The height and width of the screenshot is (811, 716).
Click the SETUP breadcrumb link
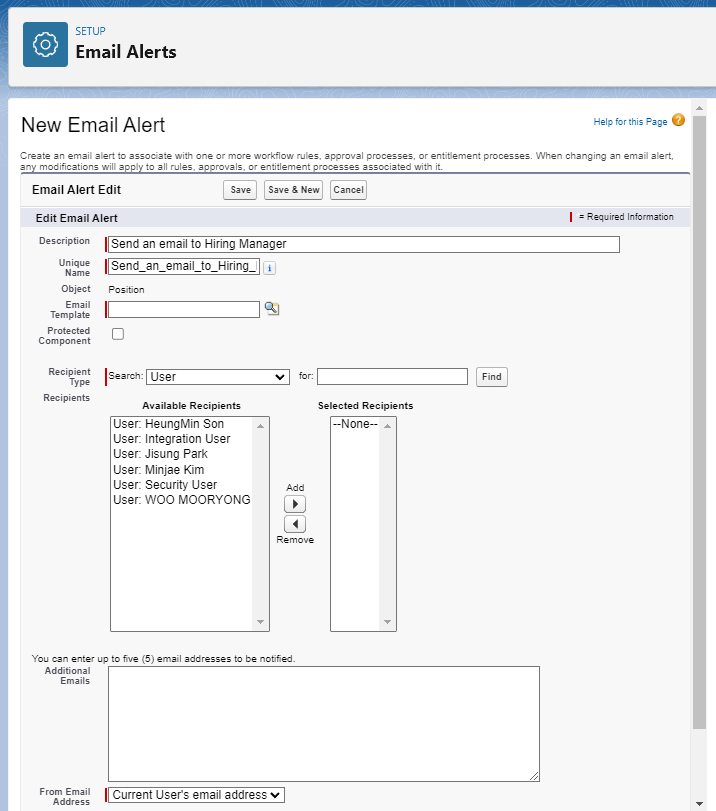[x=91, y=31]
